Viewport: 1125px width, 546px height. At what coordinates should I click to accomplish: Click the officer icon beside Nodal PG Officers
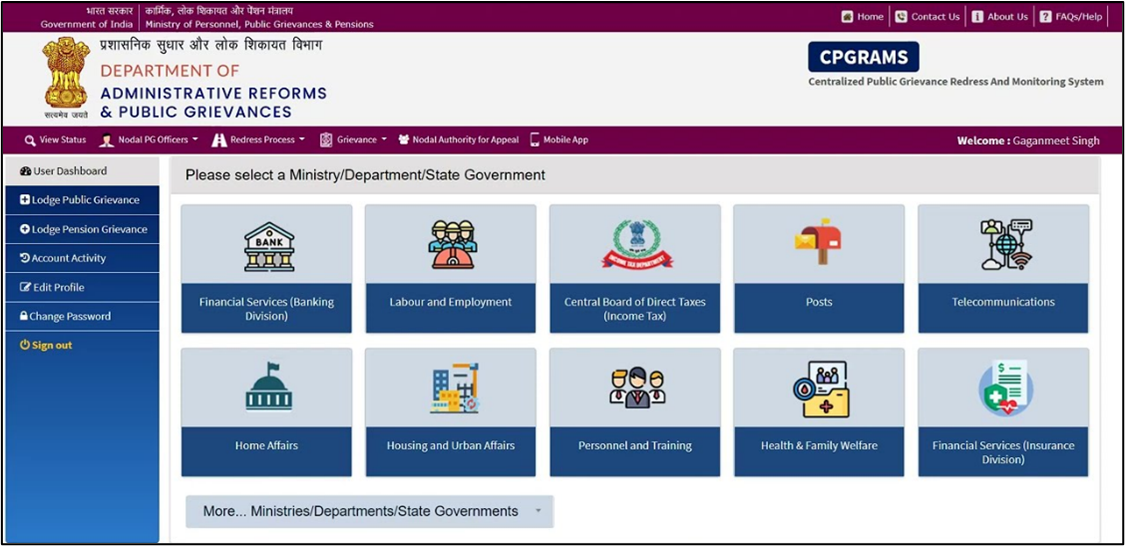pyautogui.click(x=107, y=140)
